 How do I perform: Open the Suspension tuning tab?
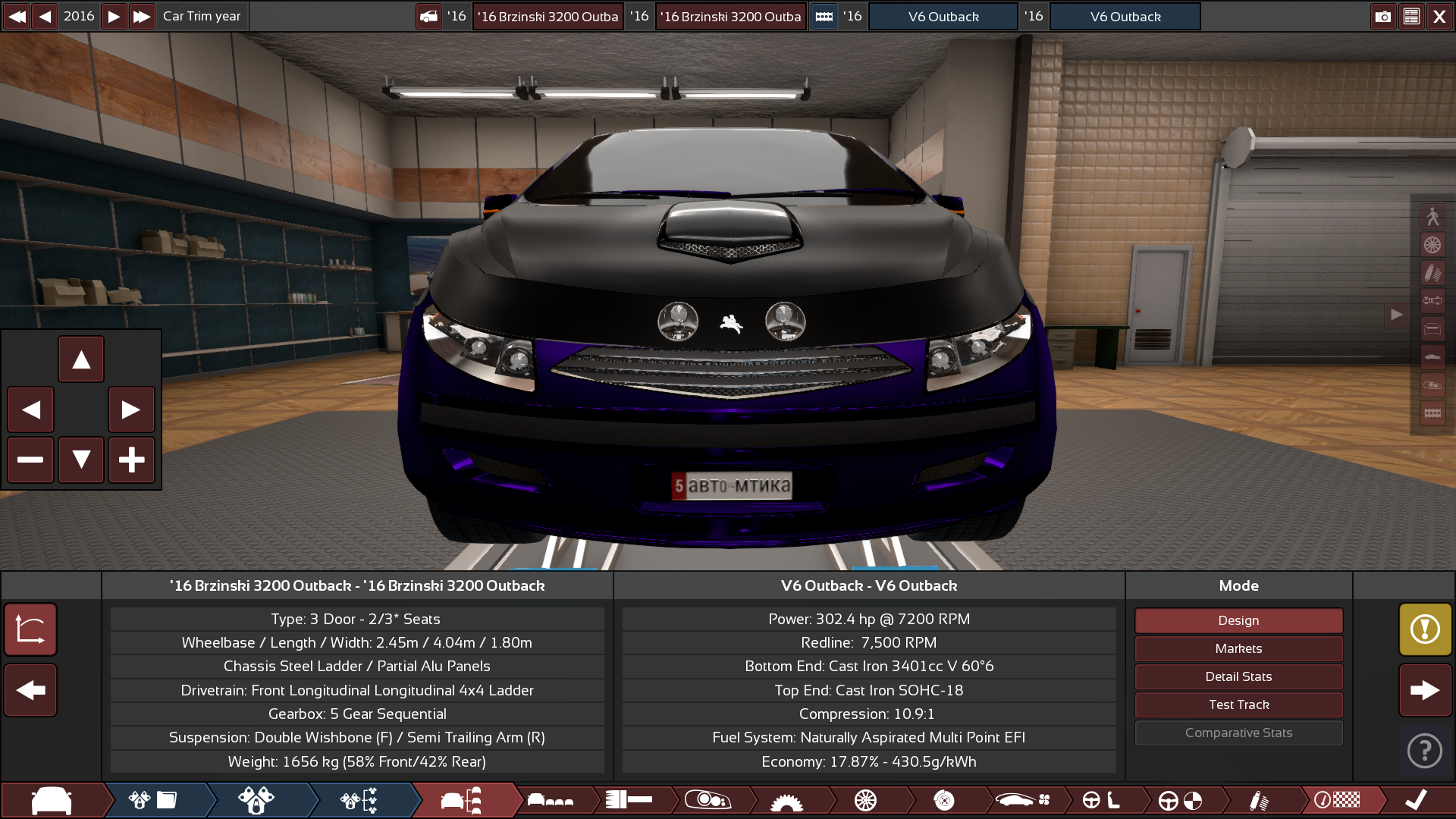point(1257,800)
